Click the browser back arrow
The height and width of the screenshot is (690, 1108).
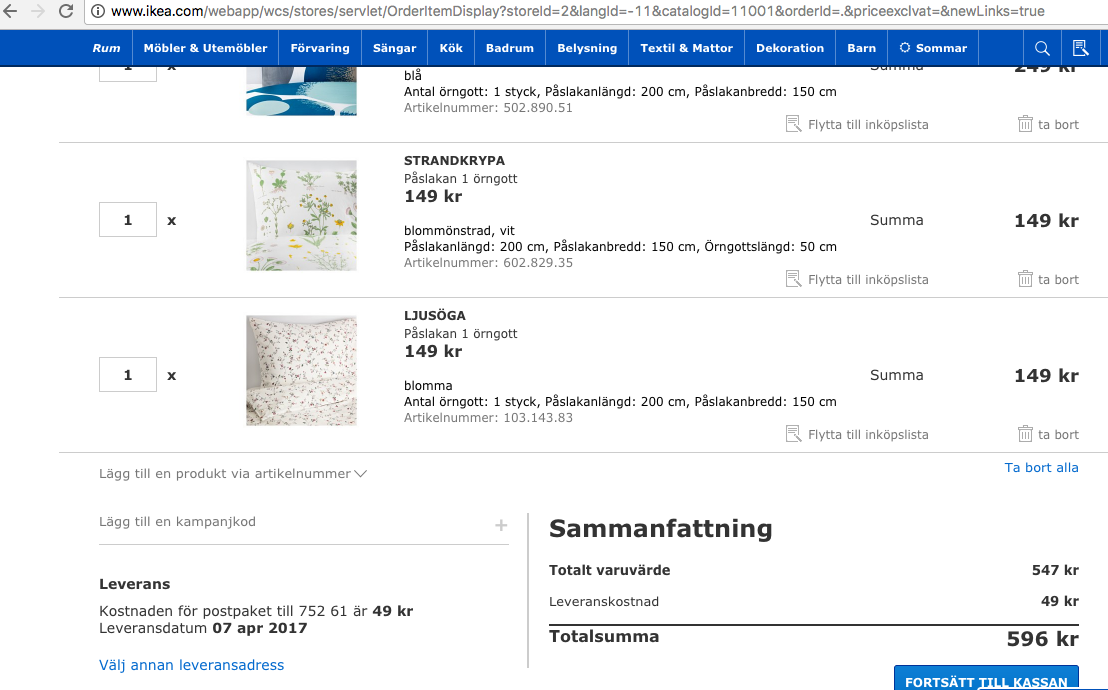pyautogui.click(x=10, y=11)
